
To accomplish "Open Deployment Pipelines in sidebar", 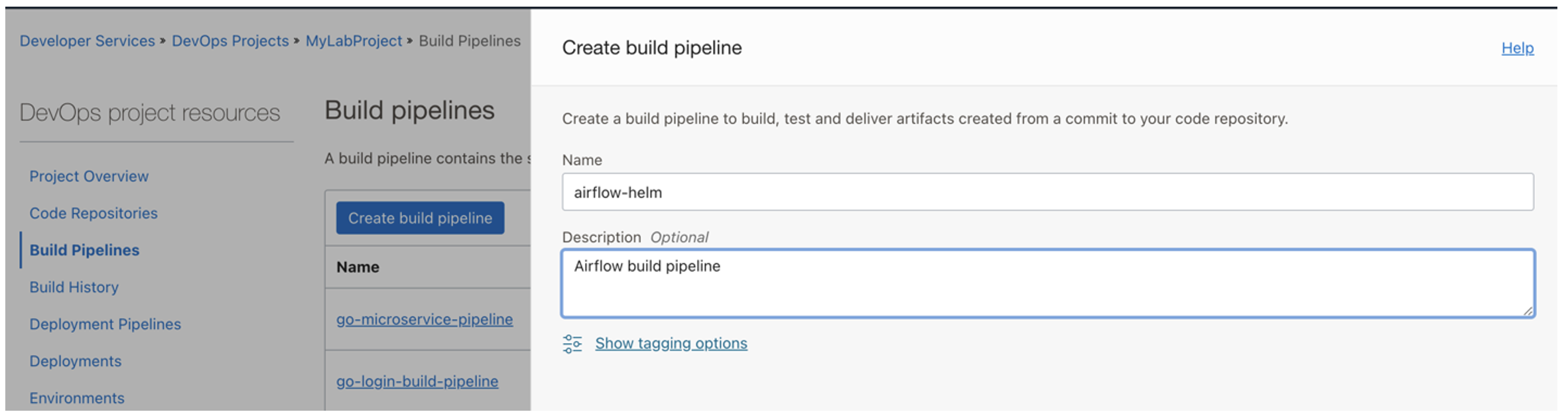I will tap(105, 324).
